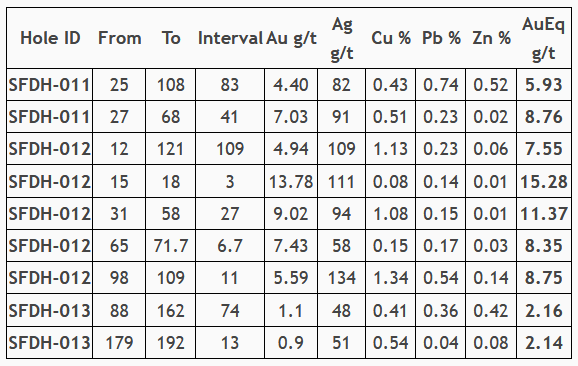Select the AuEq g/t header cell
Viewport: 578px width, 366px height.
pos(544,38)
